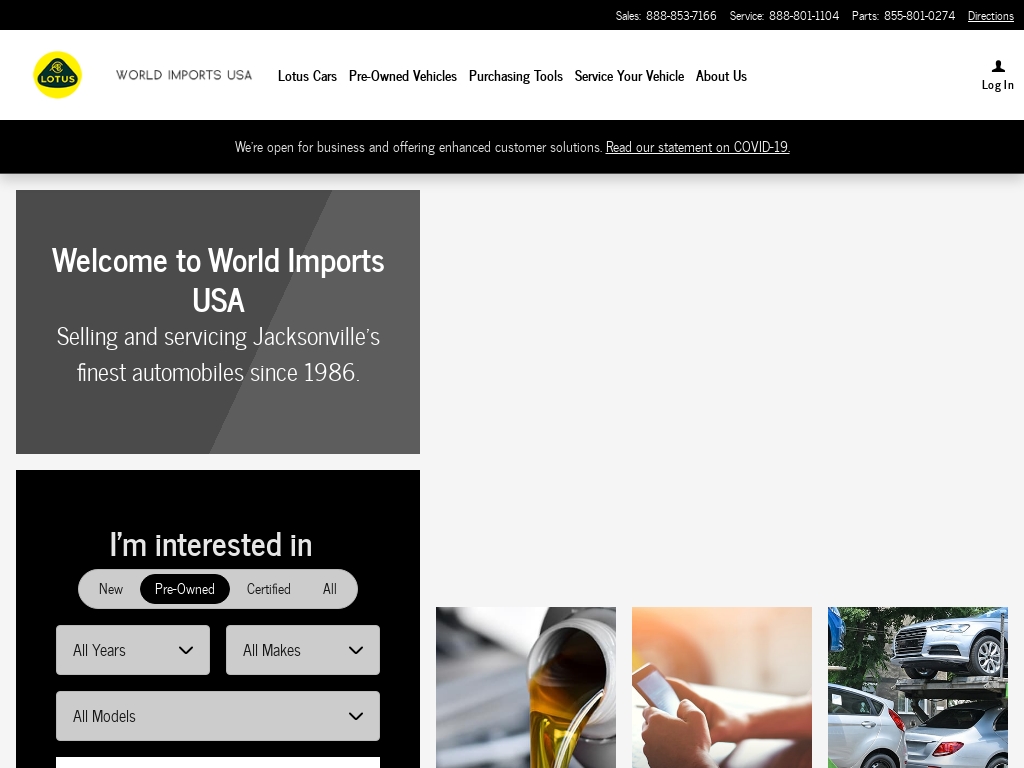Click the Lotus logo icon
This screenshot has height=768, width=1024.
point(57,75)
